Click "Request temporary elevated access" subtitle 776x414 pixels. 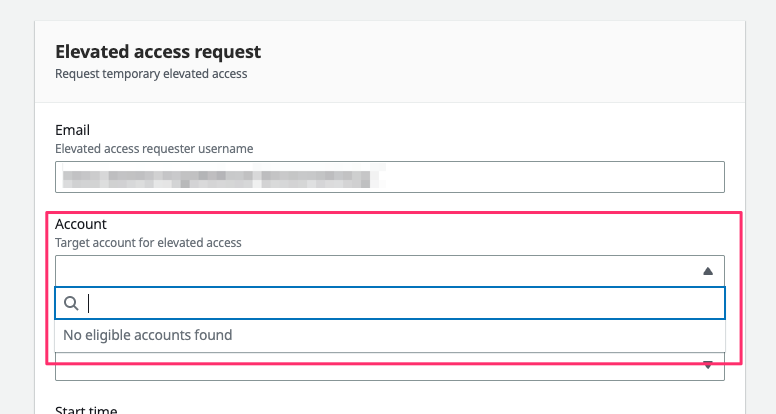click(x=151, y=73)
